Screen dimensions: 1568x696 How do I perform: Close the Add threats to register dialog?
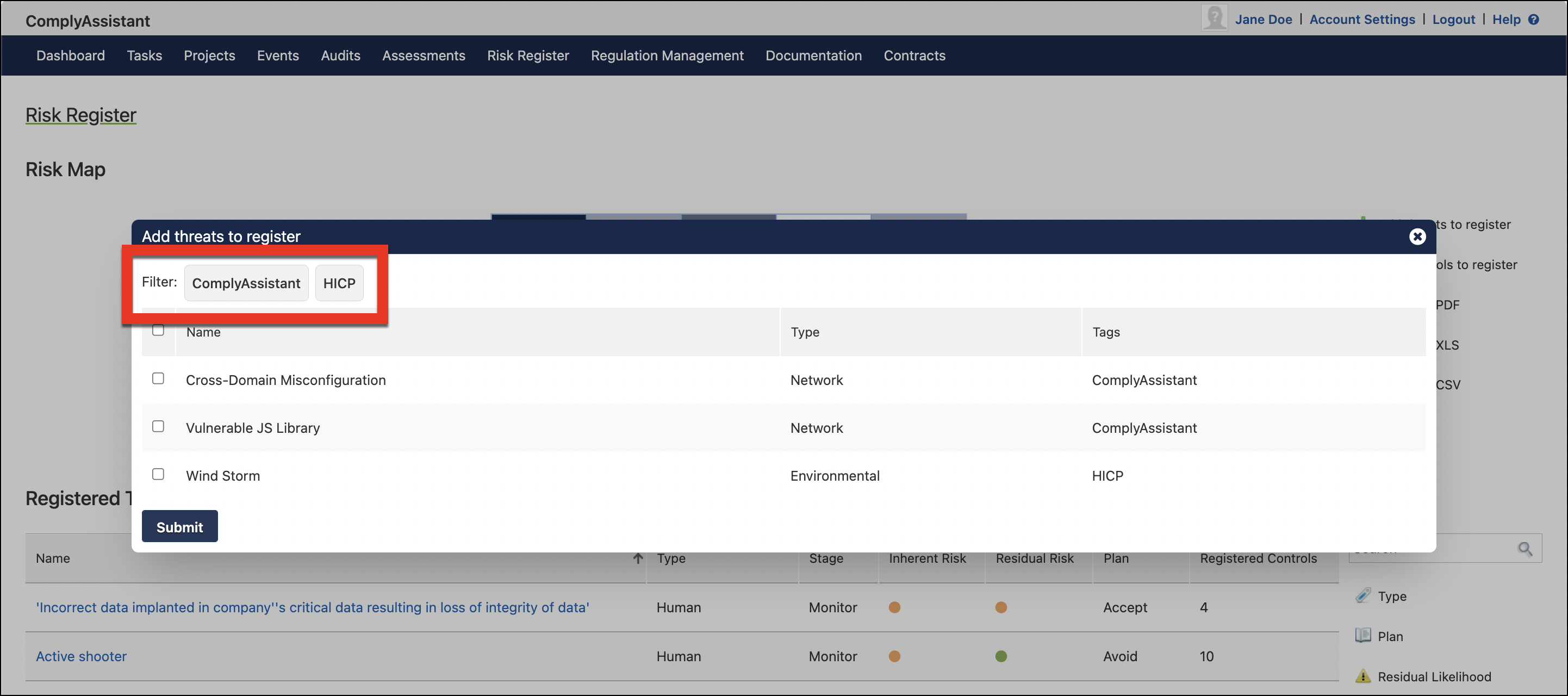(1417, 237)
